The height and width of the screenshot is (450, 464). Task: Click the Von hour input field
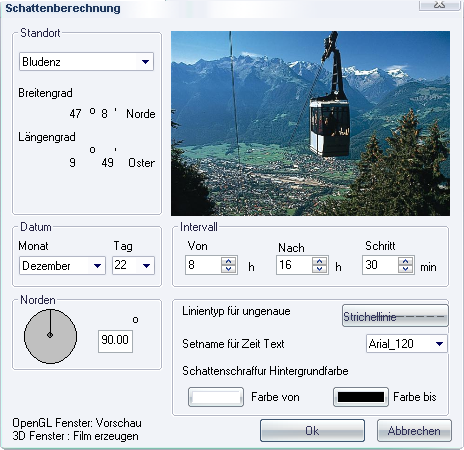203,265
